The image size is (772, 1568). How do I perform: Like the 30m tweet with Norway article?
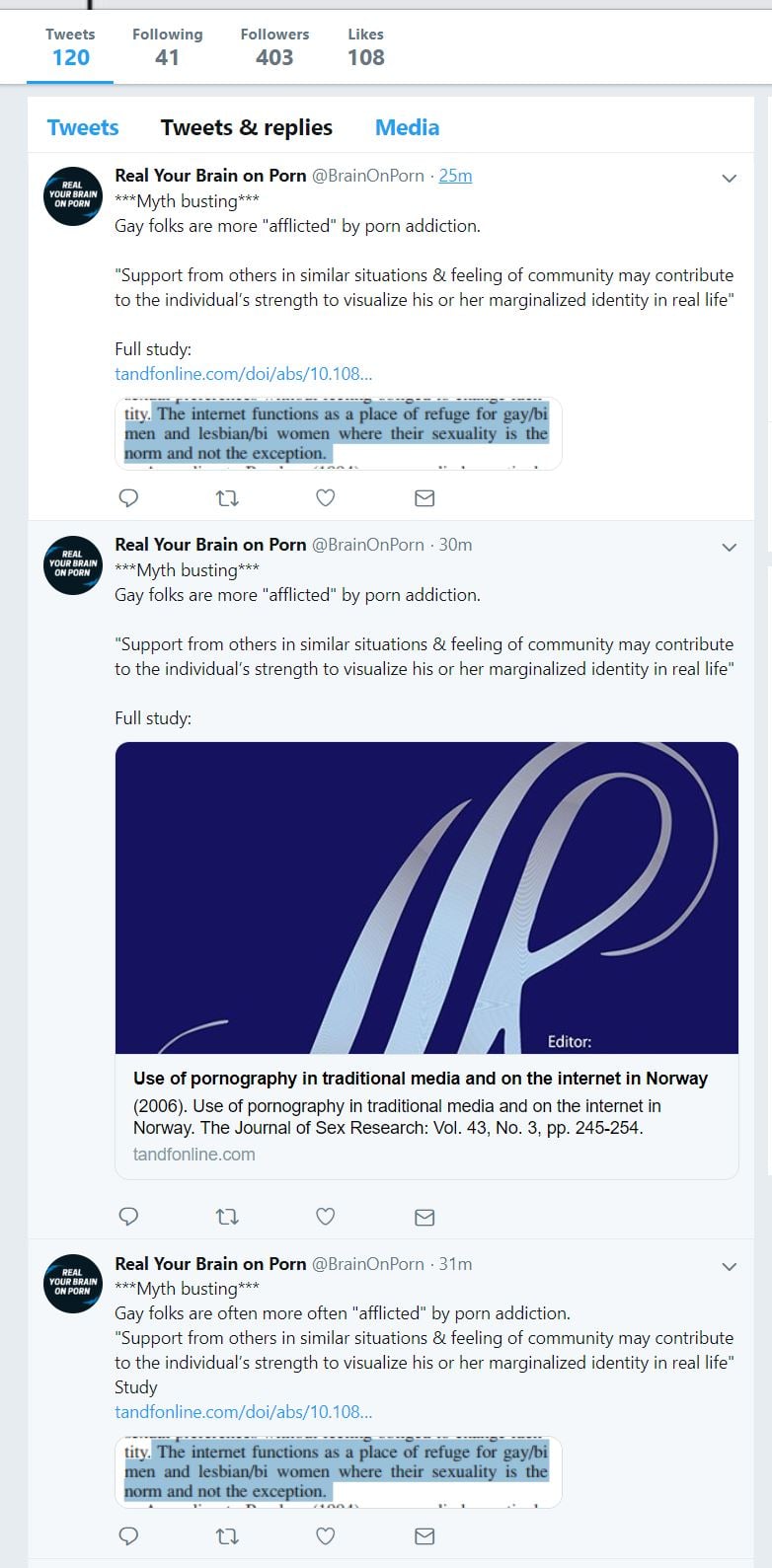point(326,1217)
